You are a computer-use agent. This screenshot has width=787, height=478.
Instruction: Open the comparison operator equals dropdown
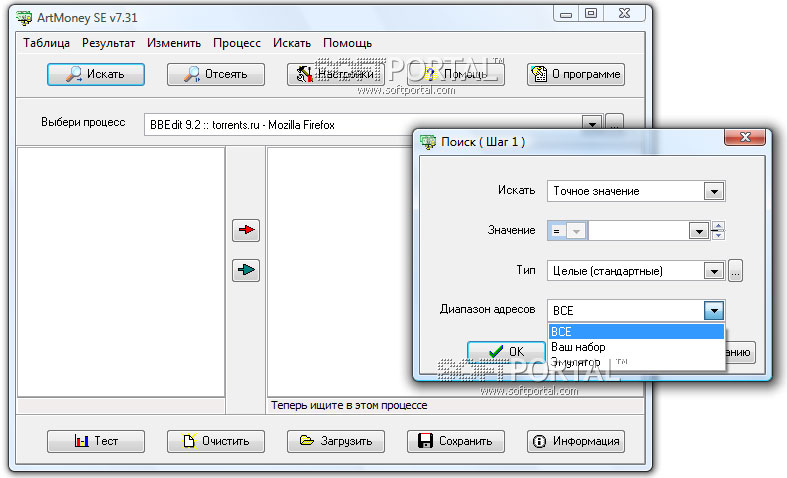tap(577, 231)
